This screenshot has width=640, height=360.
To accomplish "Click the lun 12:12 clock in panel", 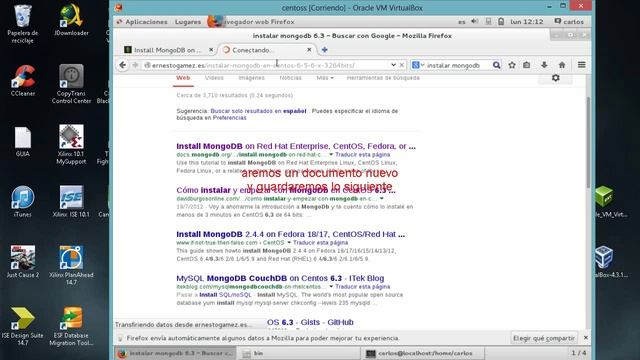I will click(x=527, y=22).
